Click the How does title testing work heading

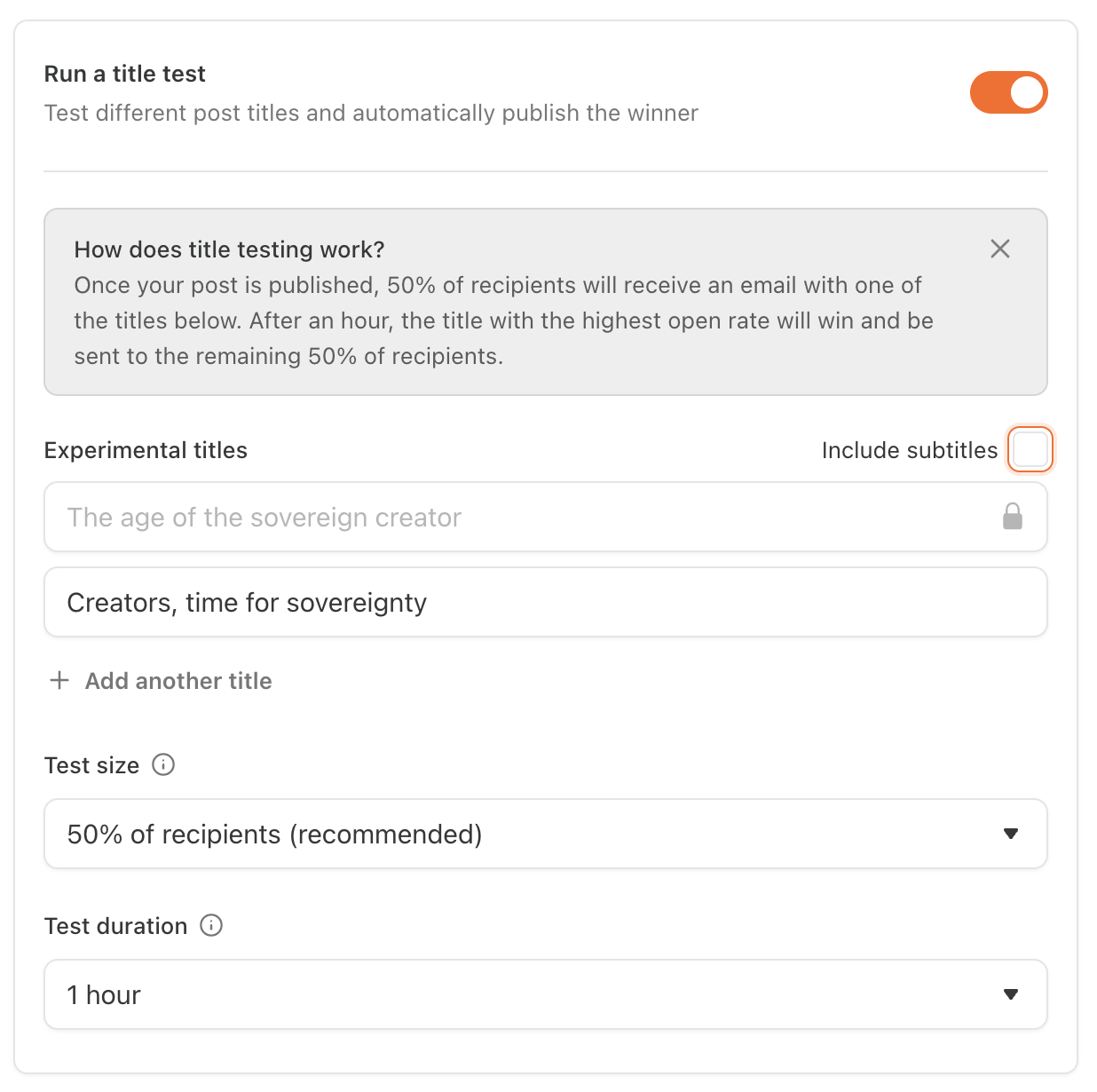coord(229,249)
